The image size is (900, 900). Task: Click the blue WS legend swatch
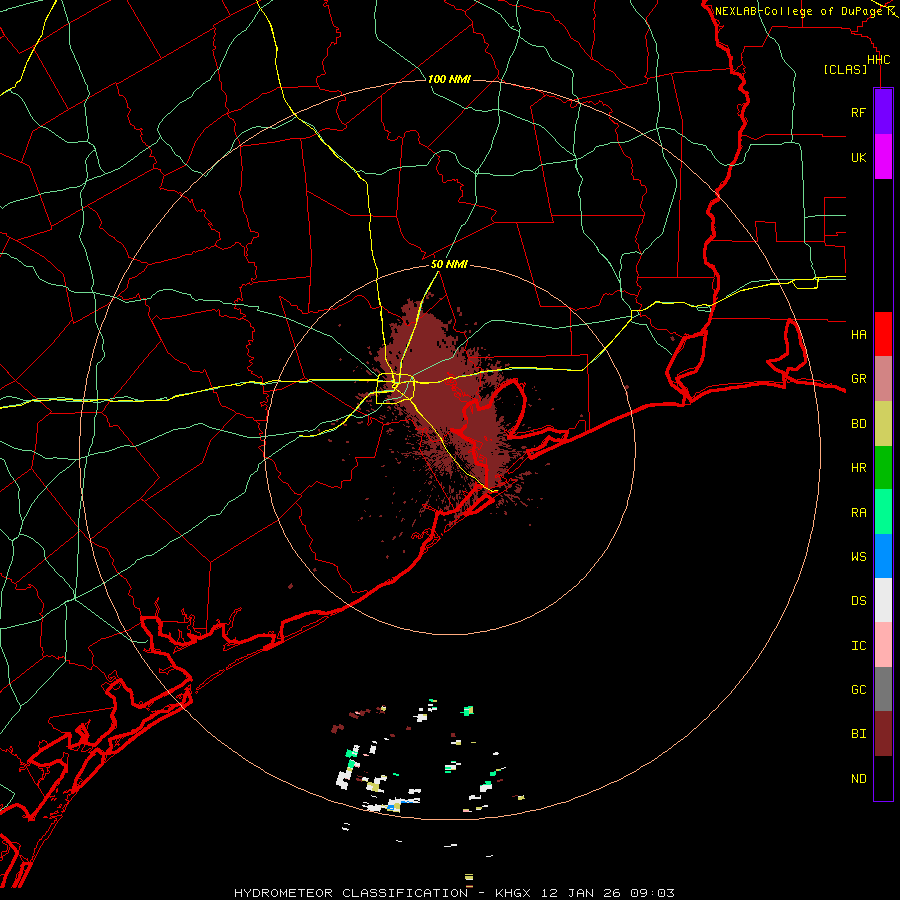(883, 556)
